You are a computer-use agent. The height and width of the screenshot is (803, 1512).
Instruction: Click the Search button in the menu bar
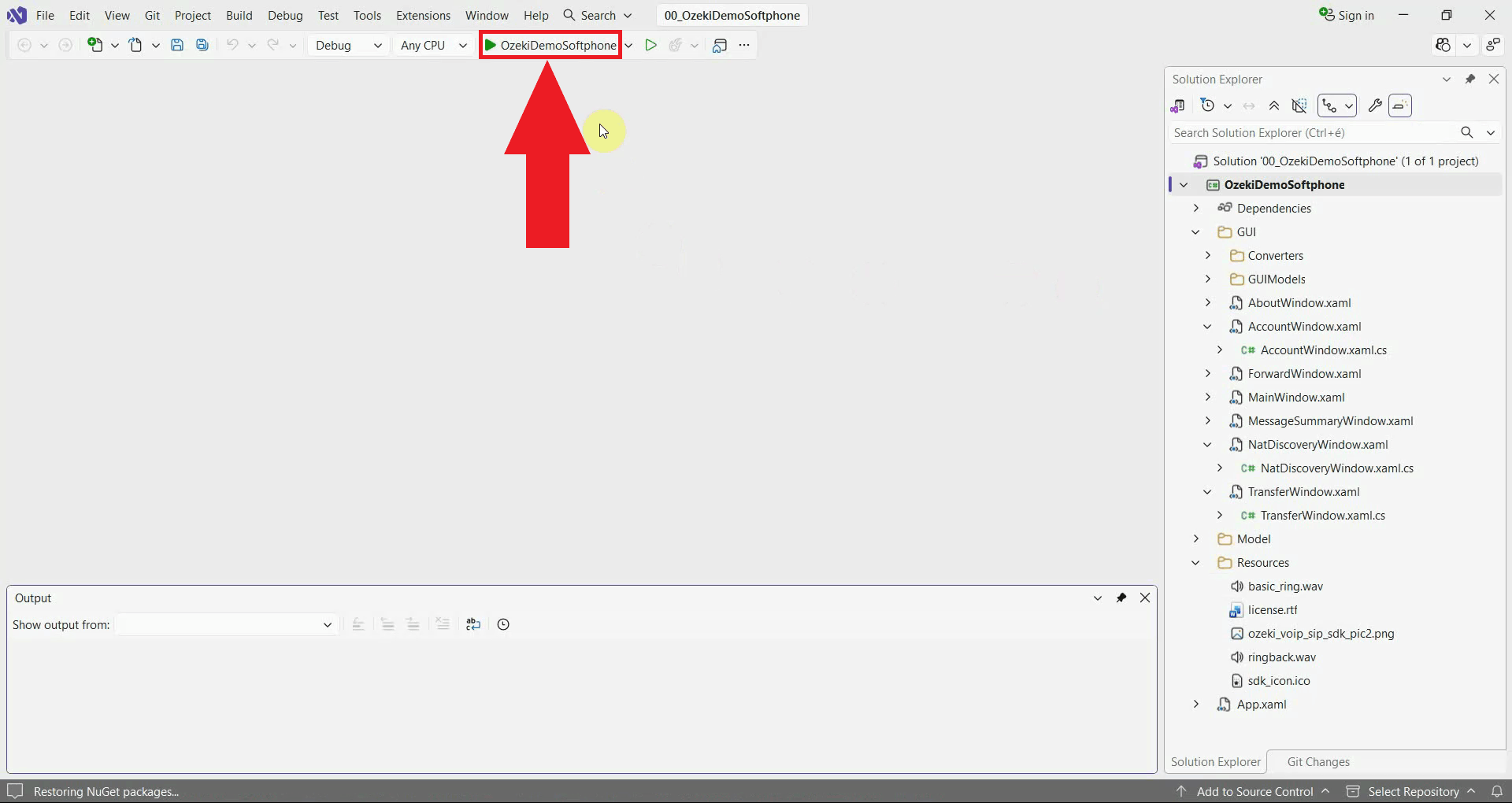(598, 15)
